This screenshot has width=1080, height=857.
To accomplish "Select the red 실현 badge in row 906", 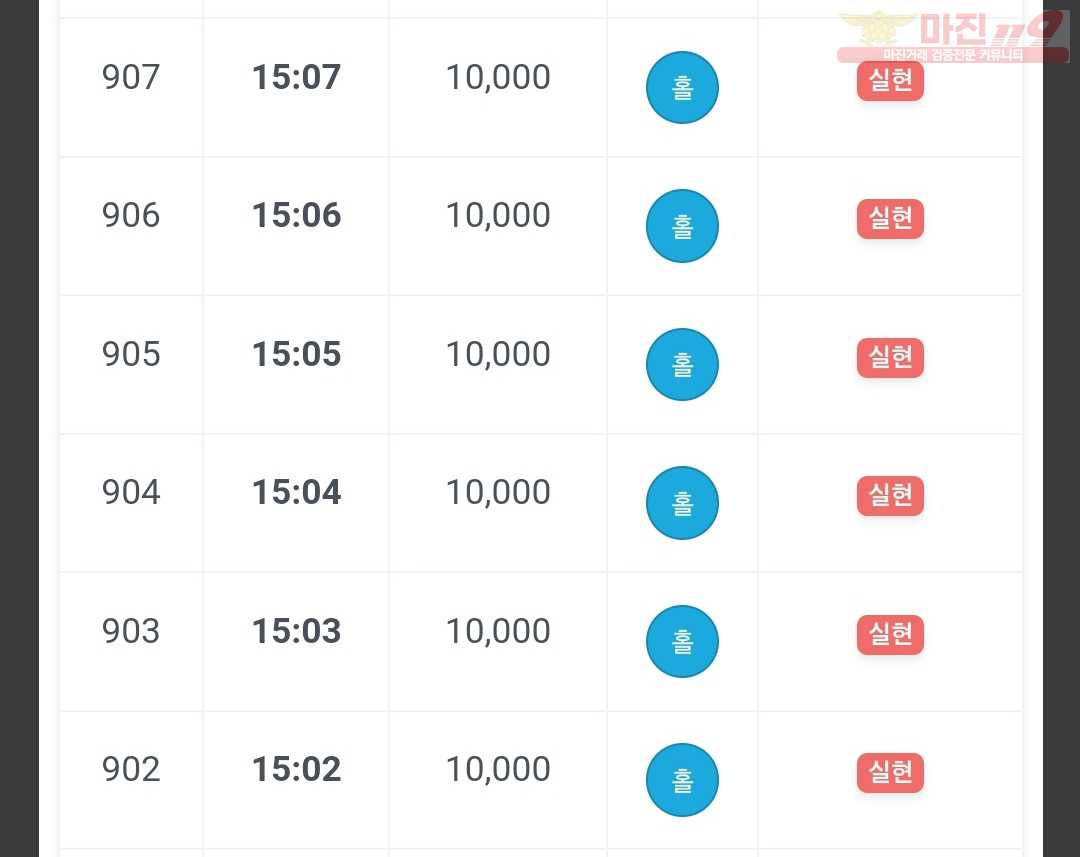I will click(890, 219).
